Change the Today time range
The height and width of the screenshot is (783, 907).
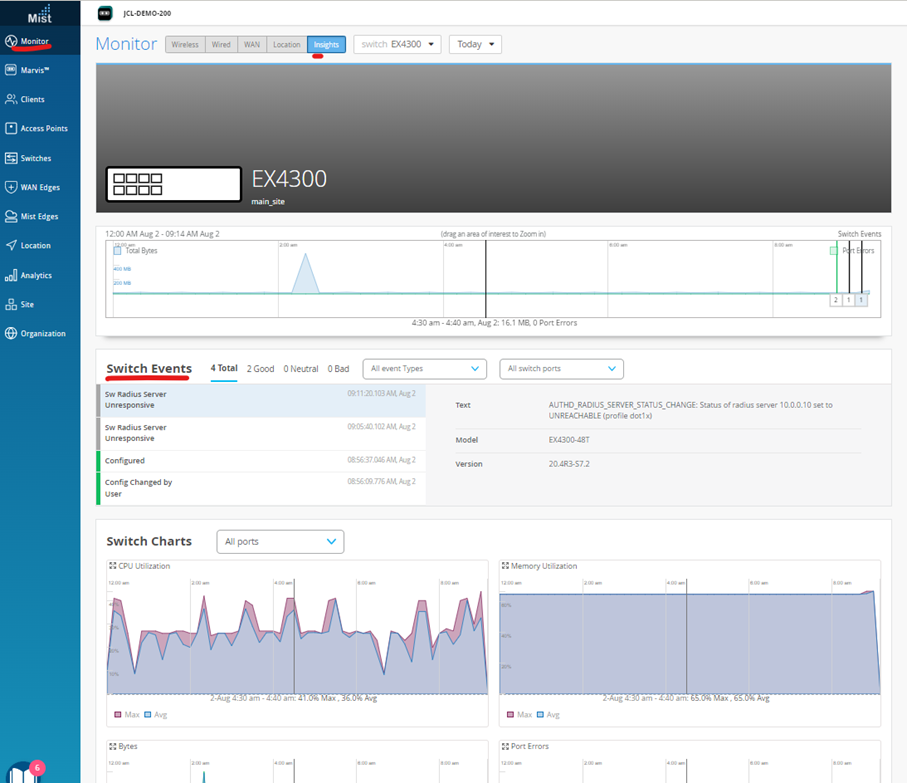[471, 44]
